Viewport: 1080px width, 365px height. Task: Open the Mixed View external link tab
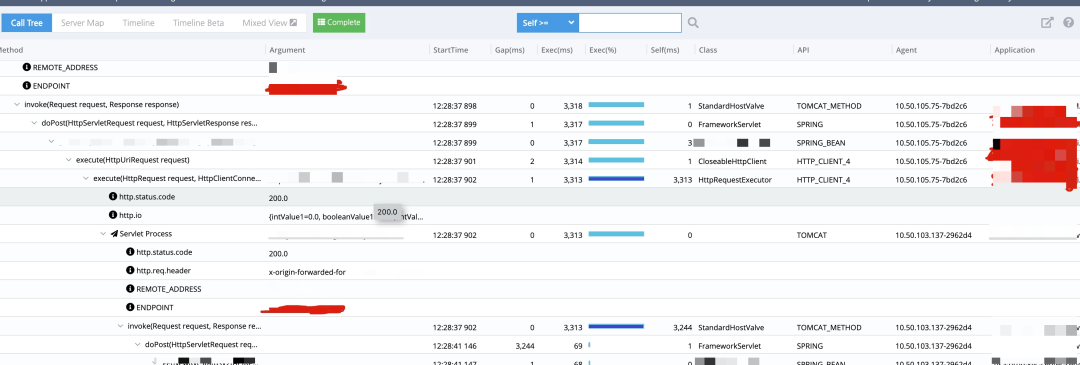tap(269, 23)
